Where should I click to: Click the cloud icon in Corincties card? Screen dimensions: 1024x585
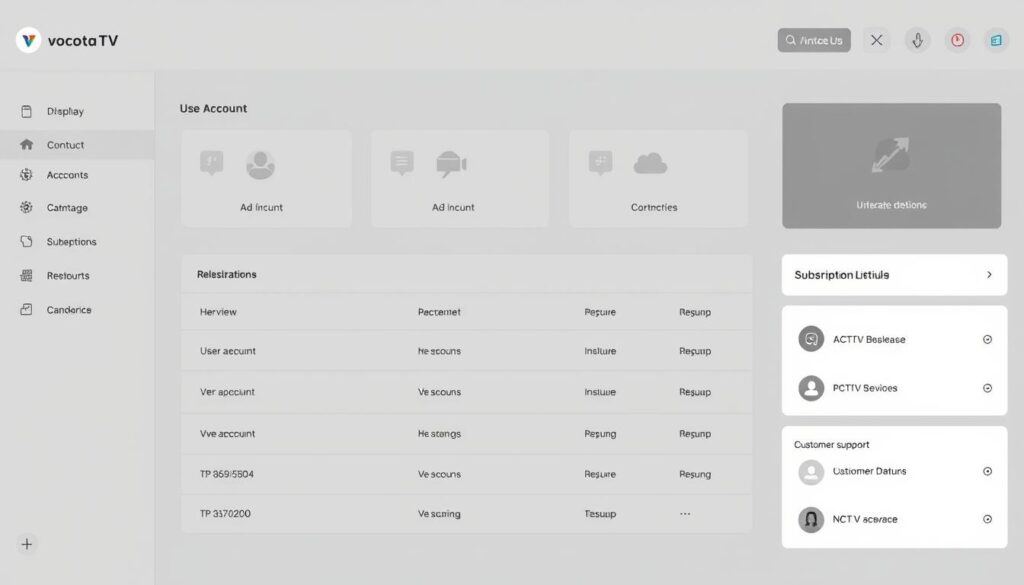[650, 164]
